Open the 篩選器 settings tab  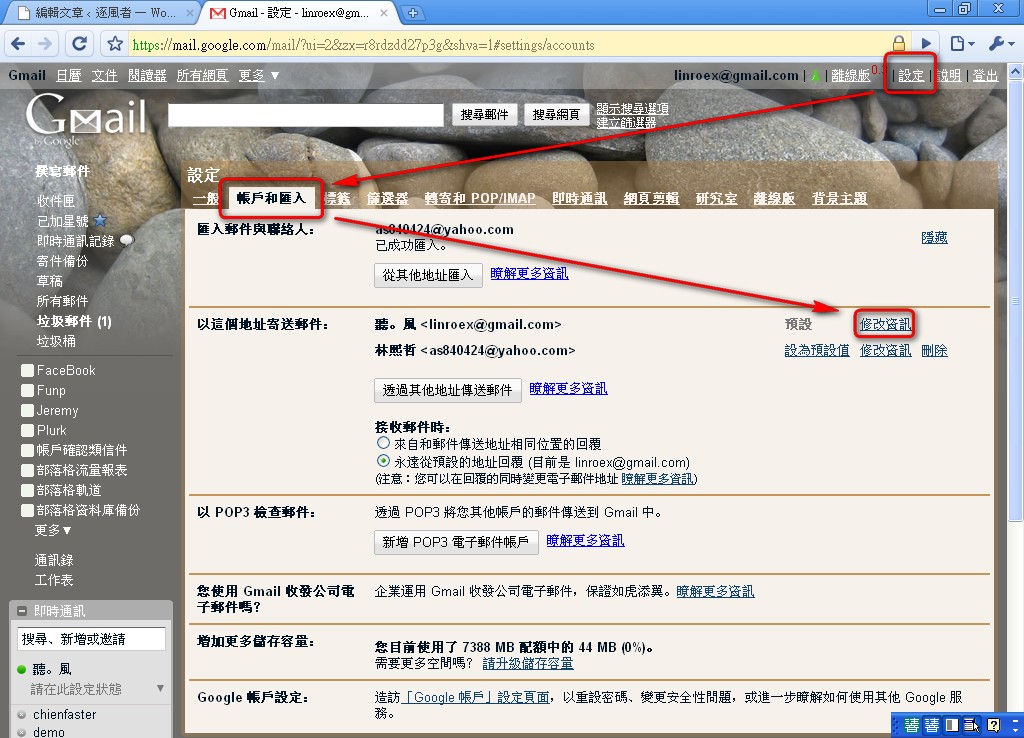tap(387, 199)
